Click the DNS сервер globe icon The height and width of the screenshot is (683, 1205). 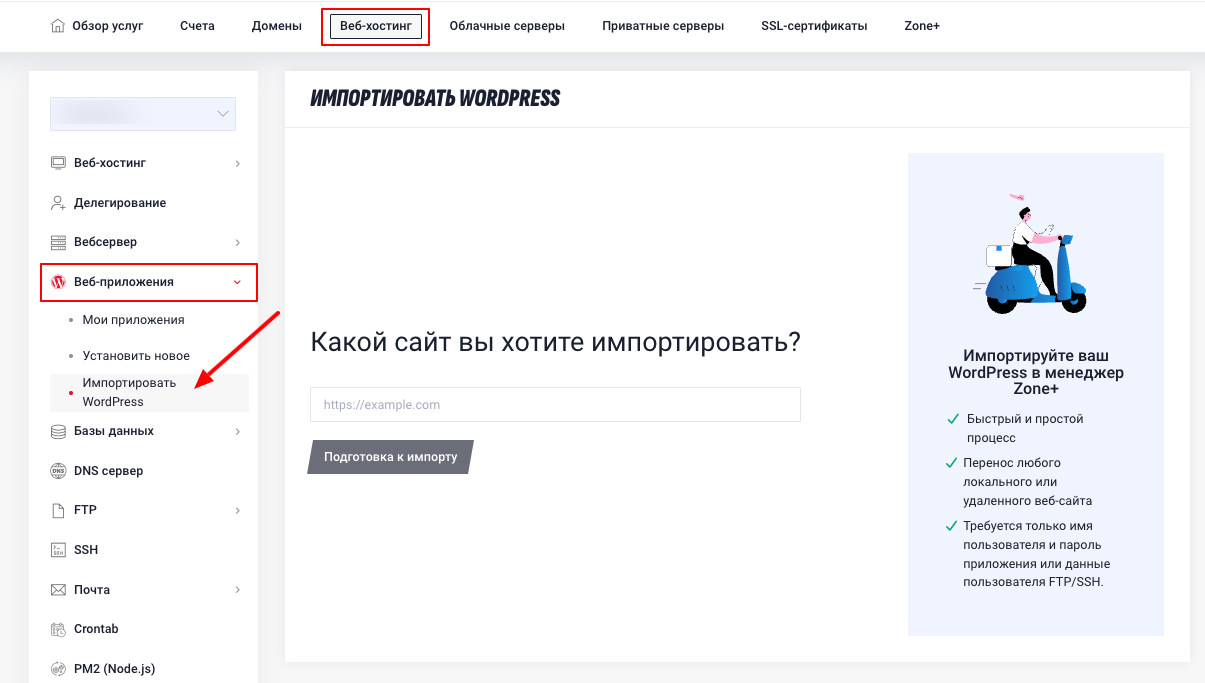[58, 471]
